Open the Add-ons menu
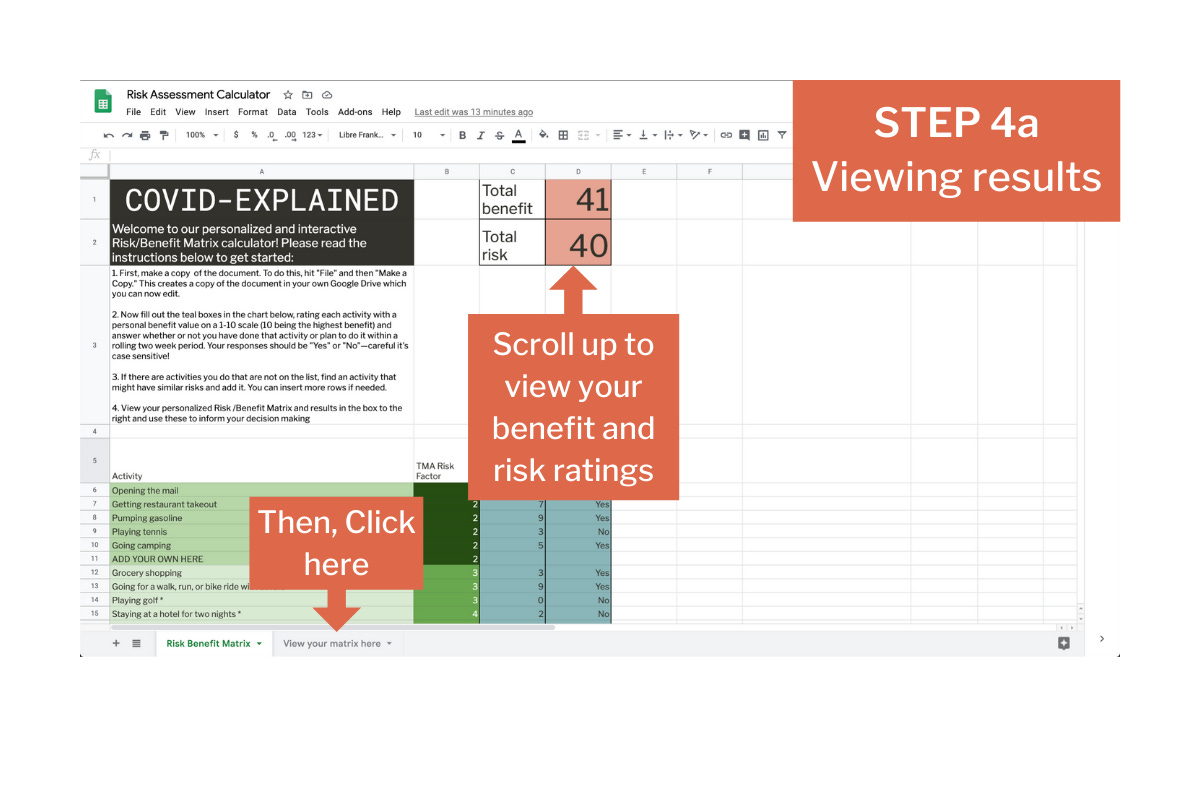 click(355, 112)
